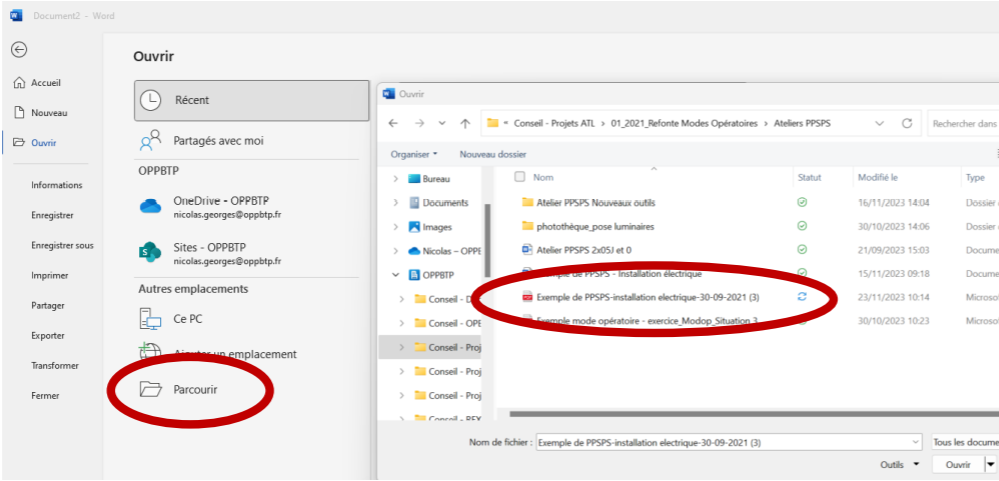Select Enregistrer sous in the left menu
This screenshot has height=481, width=999.
[x=62, y=245]
